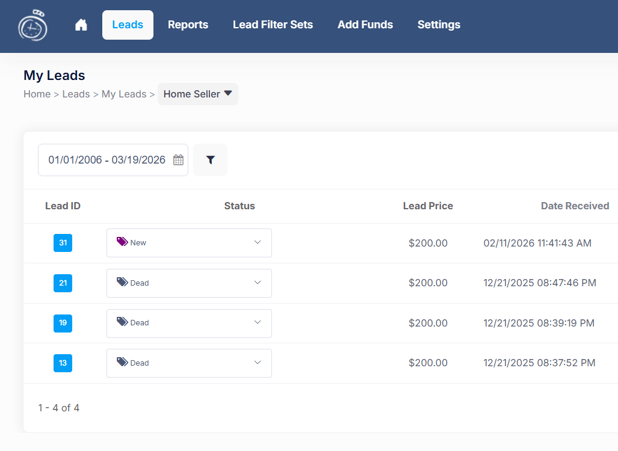
Task: Switch to Lead Filter Sets tab
Action: (273, 25)
